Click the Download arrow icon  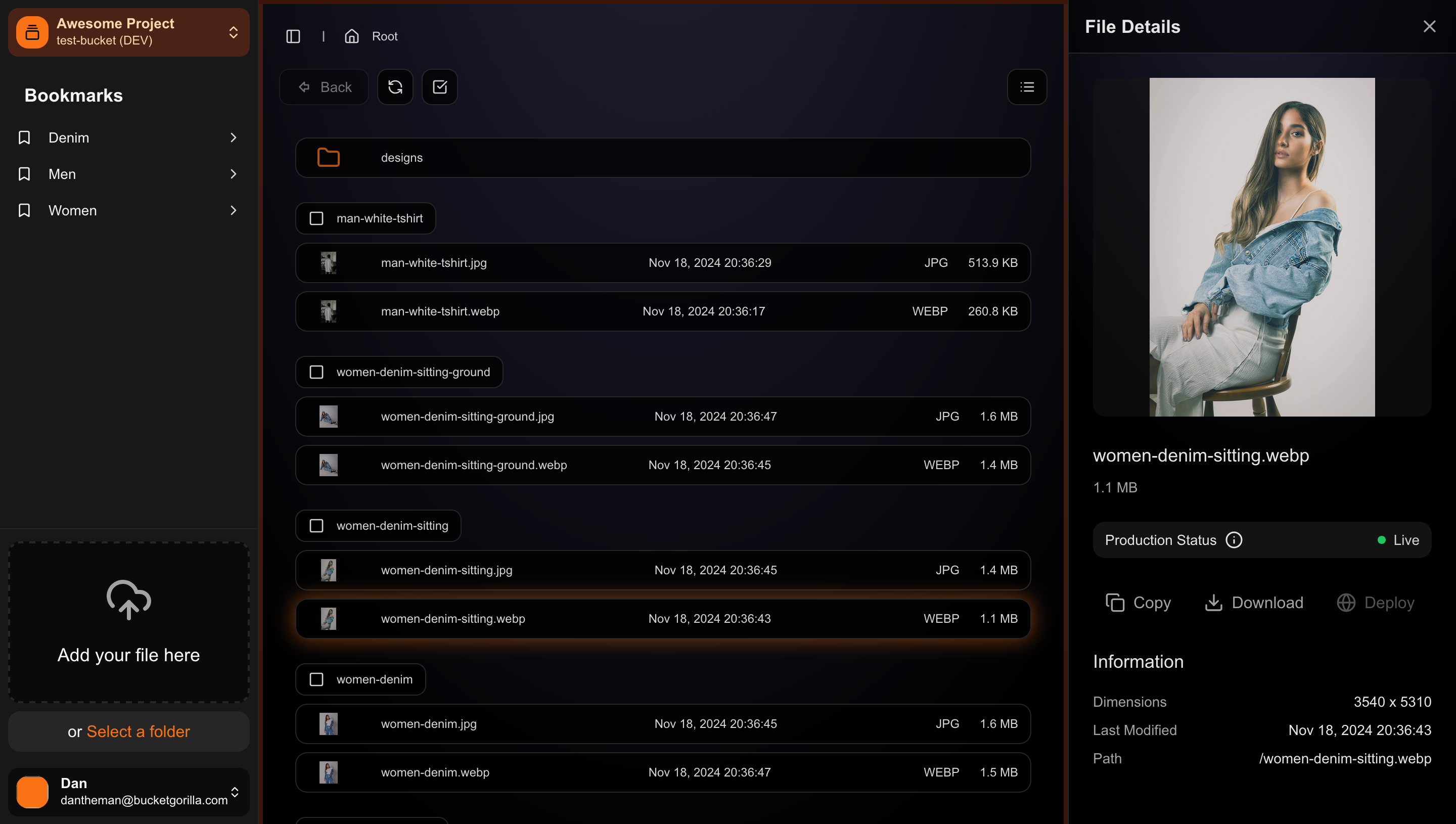point(1213,603)
